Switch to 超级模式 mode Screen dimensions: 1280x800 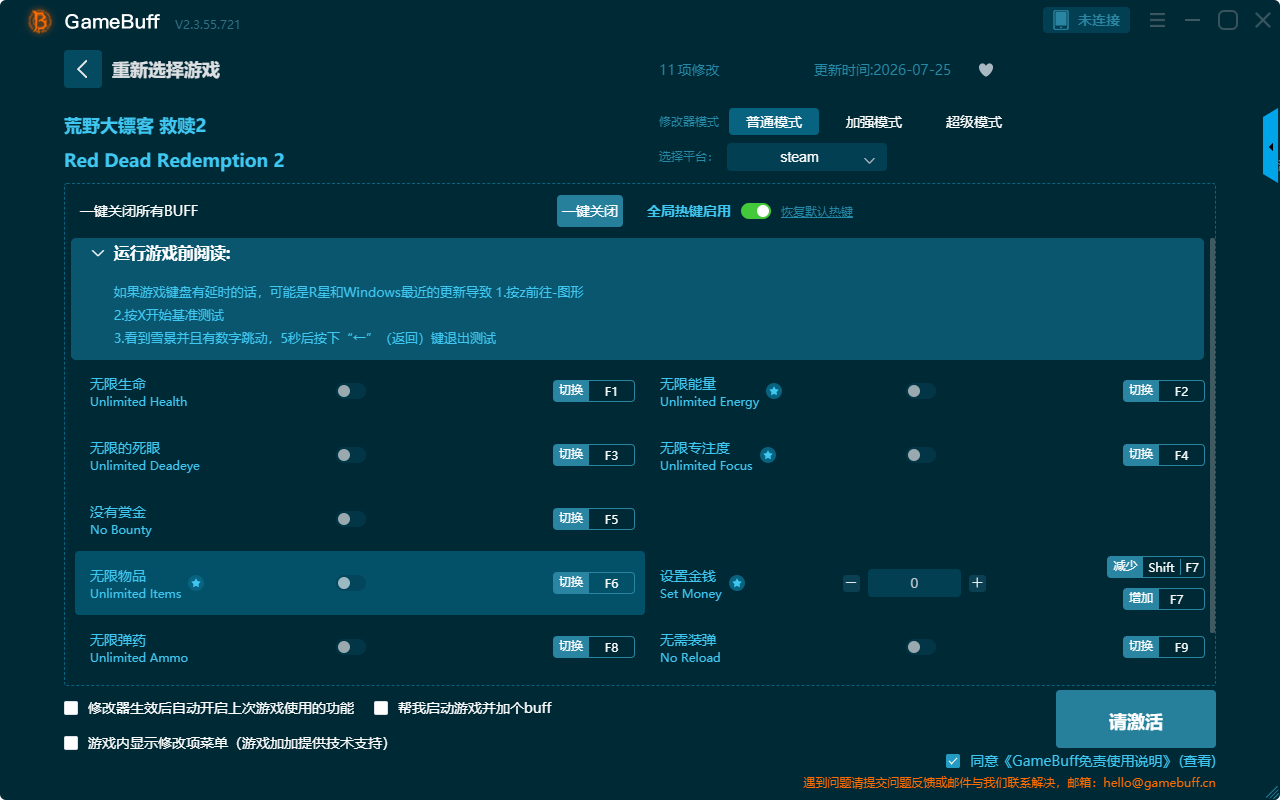coord(974,122)
